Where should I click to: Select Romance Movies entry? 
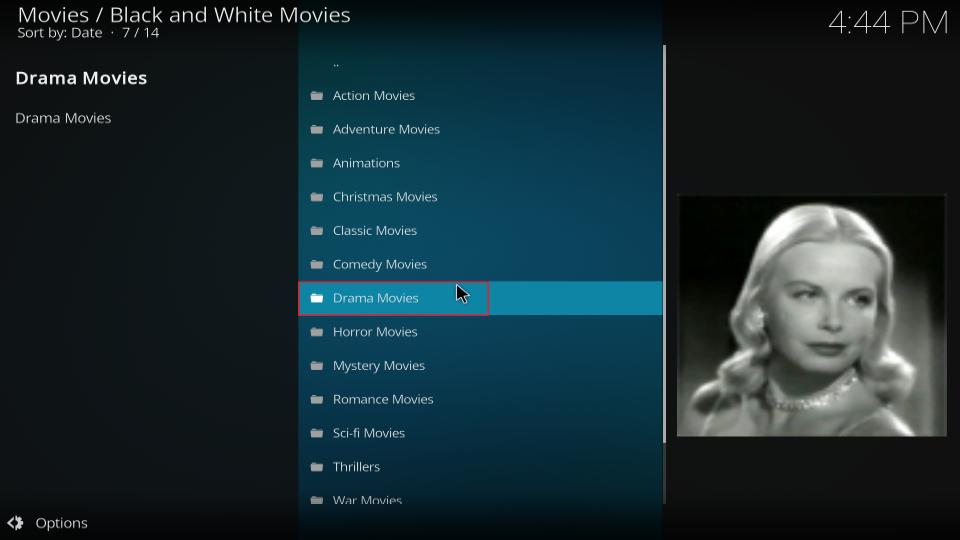[480, 399]
